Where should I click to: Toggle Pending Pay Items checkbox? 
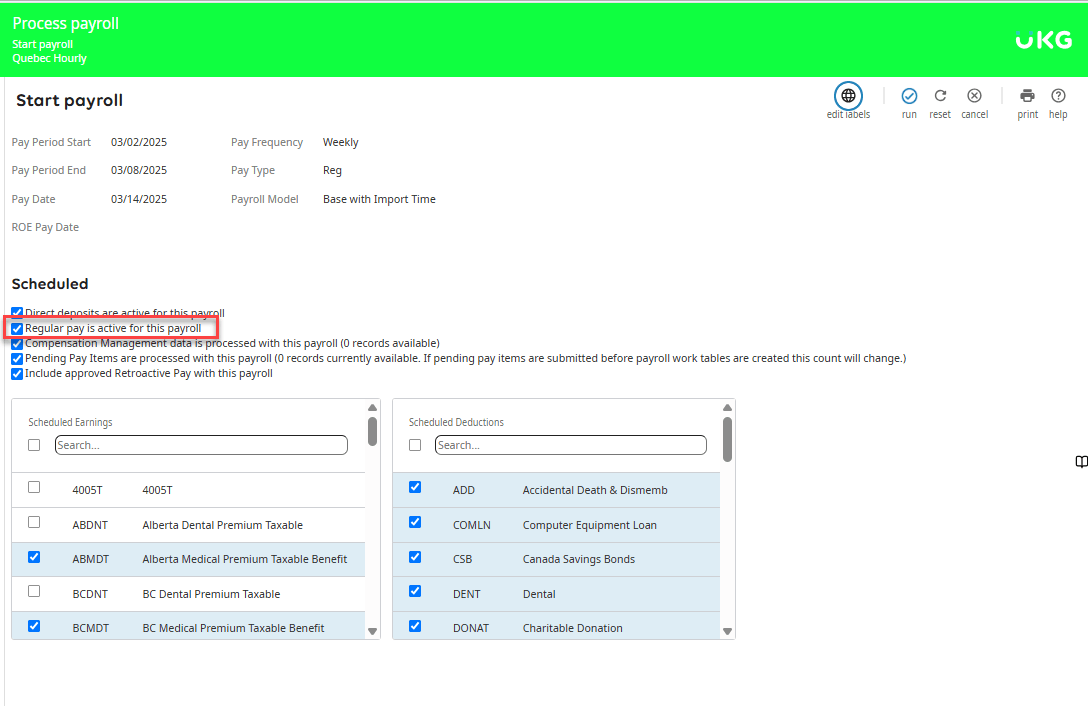17,359
